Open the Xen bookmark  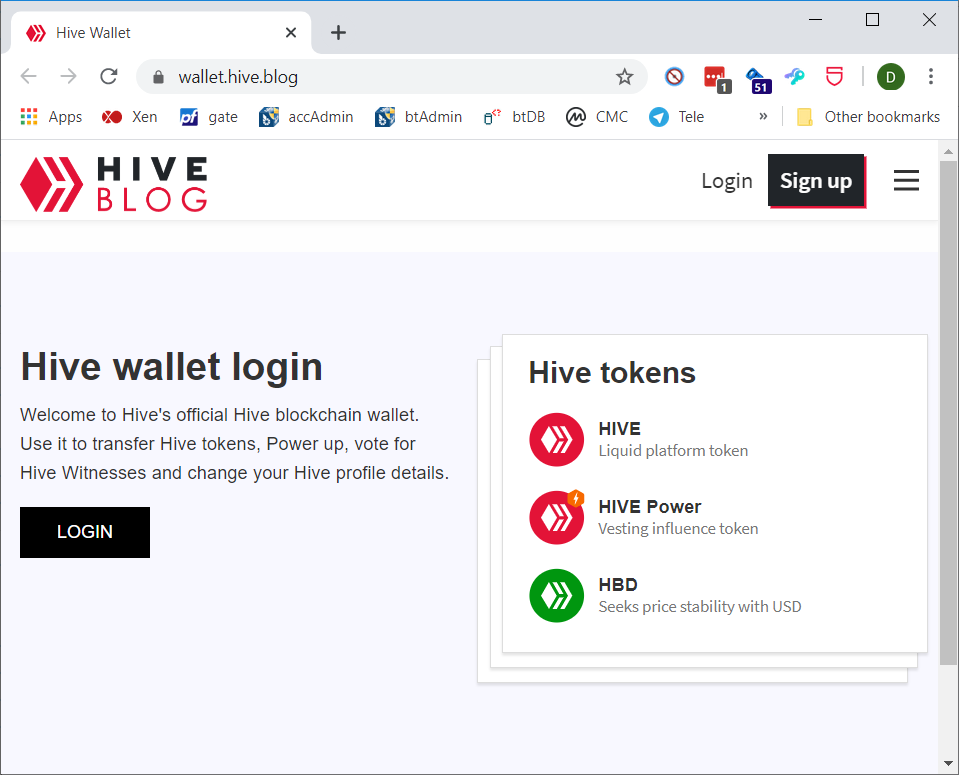130,117
